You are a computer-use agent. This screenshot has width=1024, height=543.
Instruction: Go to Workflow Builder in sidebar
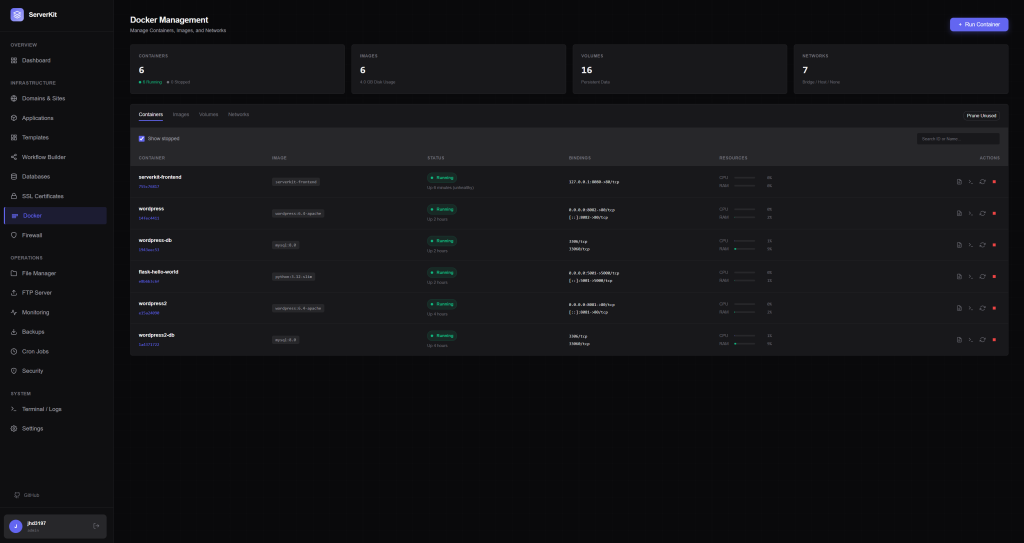point(43,157)
